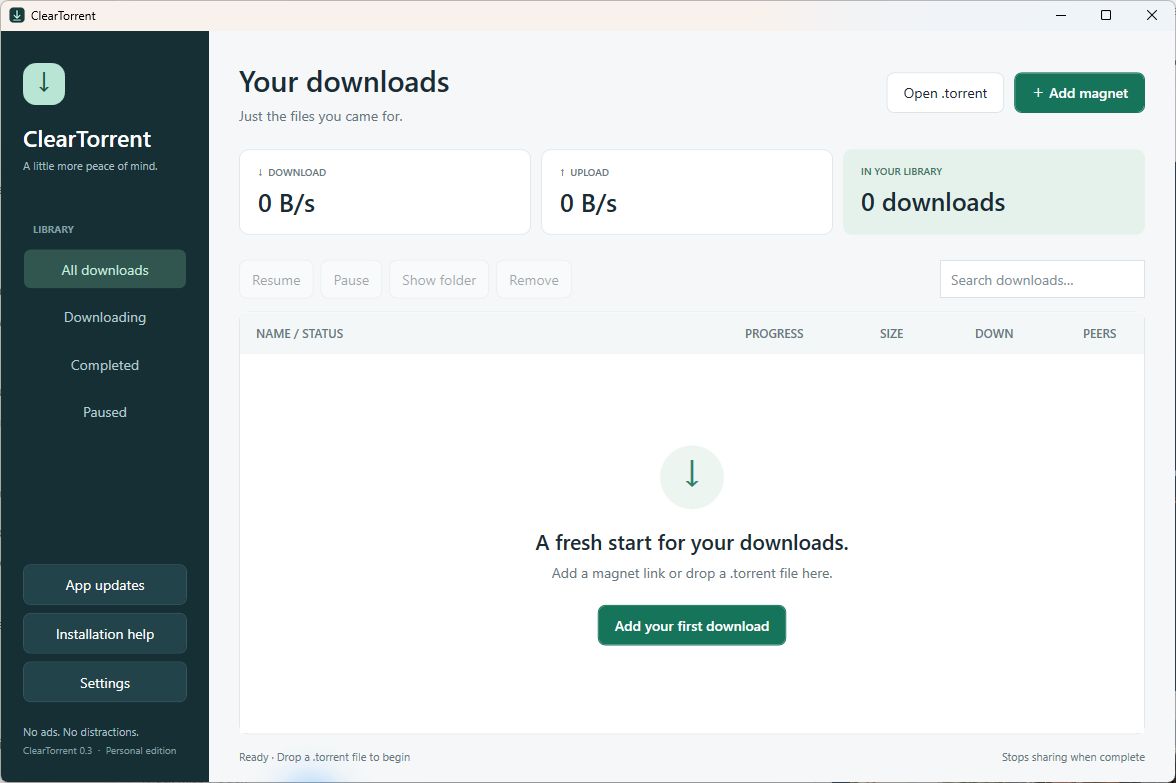1176x783 pixels.
Task: Click the "Your downloads" heading
Action: 344,82
